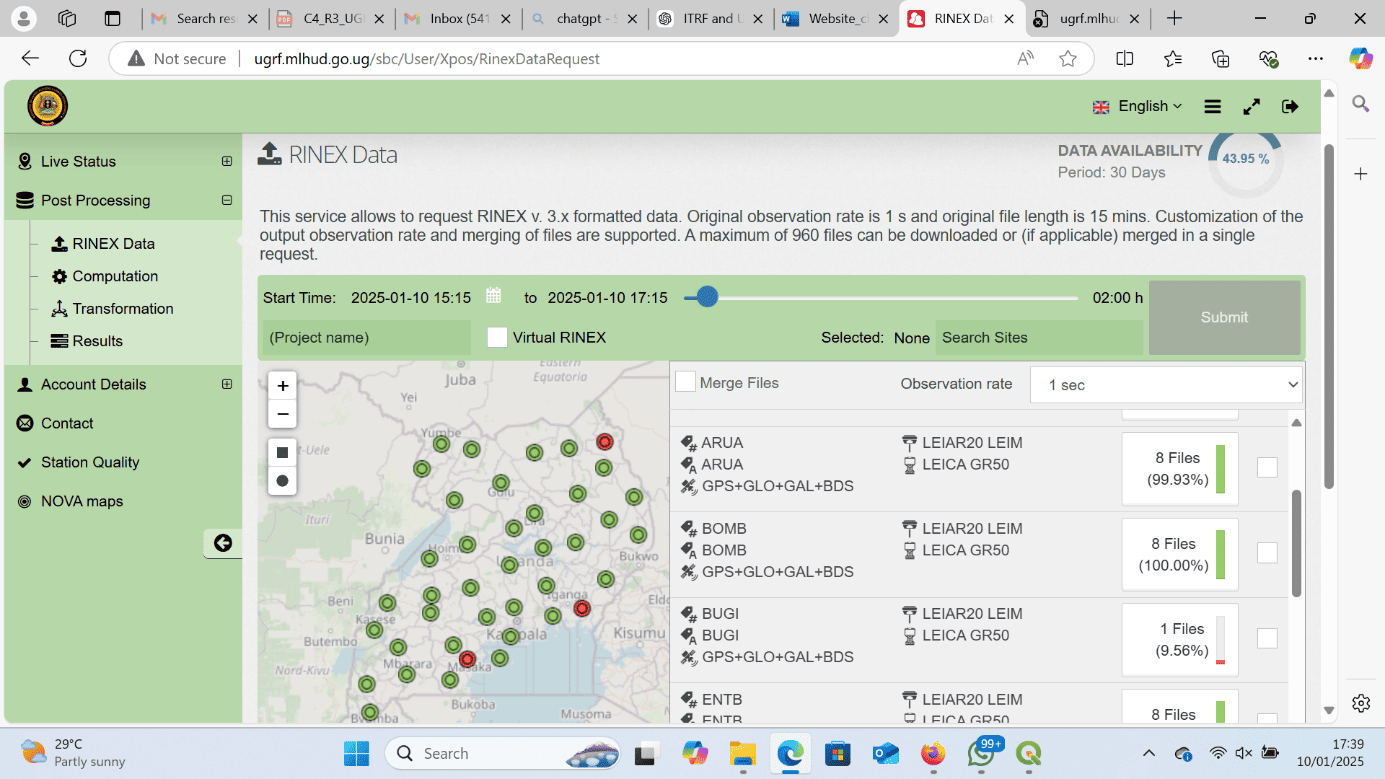This screenshot has width=1385, height=779.
Task: Toggle fullscreen using the expand arrows icon
Action: tap(1251, 106)
